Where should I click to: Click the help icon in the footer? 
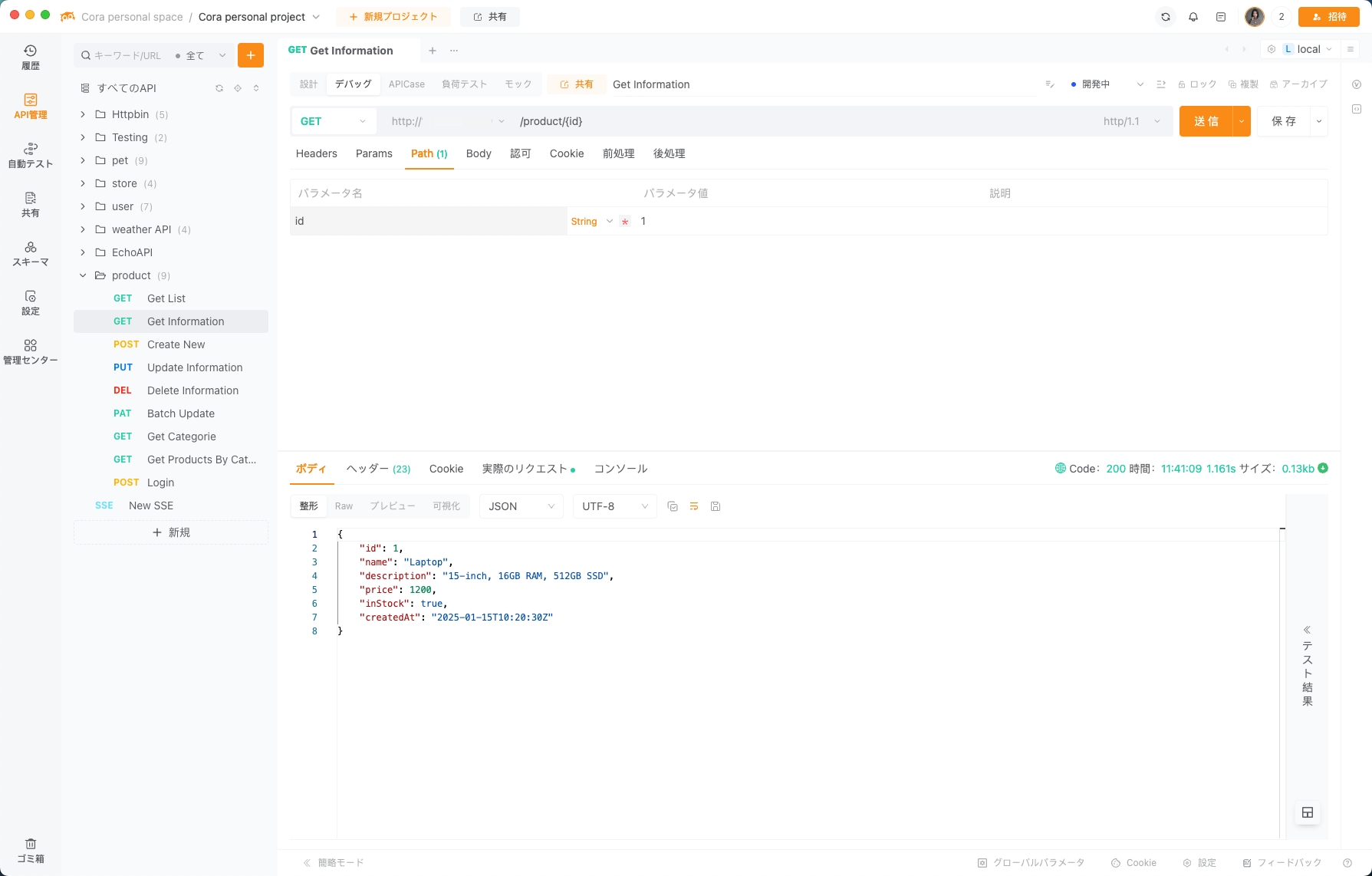click(1347, 863)
